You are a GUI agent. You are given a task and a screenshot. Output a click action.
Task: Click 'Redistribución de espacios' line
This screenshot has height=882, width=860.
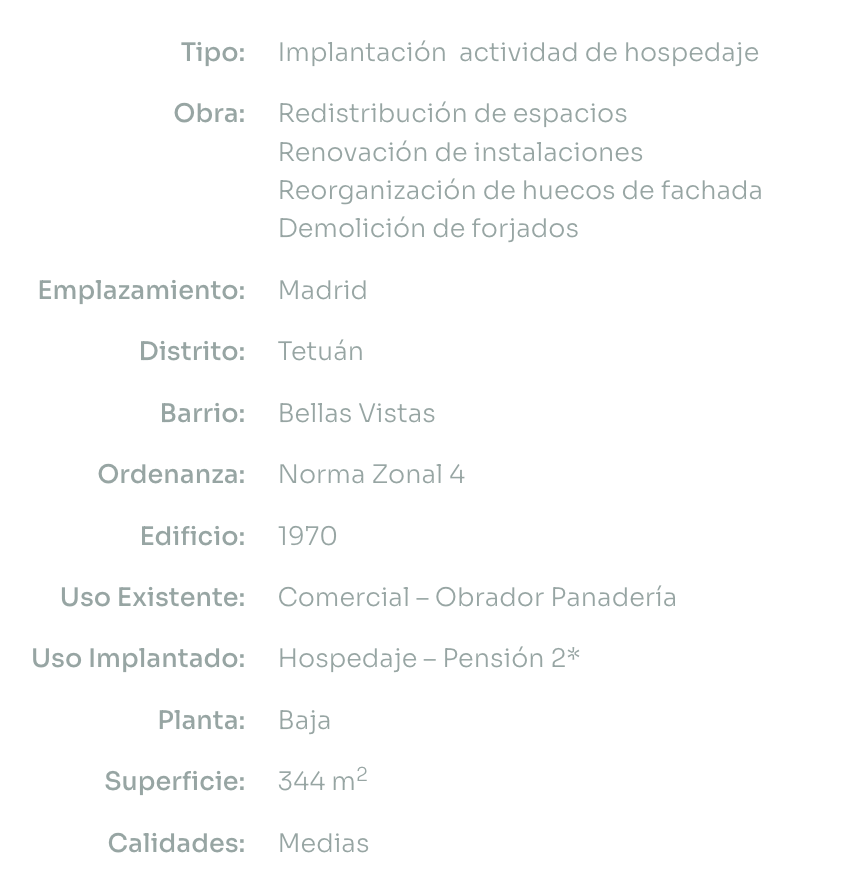coord(452,114)
